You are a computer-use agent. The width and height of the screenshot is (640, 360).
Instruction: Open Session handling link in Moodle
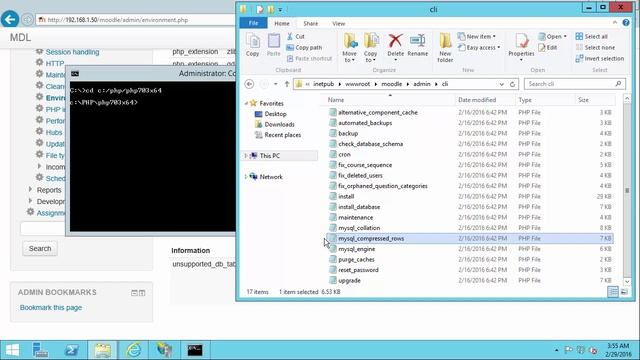(72, 52)
